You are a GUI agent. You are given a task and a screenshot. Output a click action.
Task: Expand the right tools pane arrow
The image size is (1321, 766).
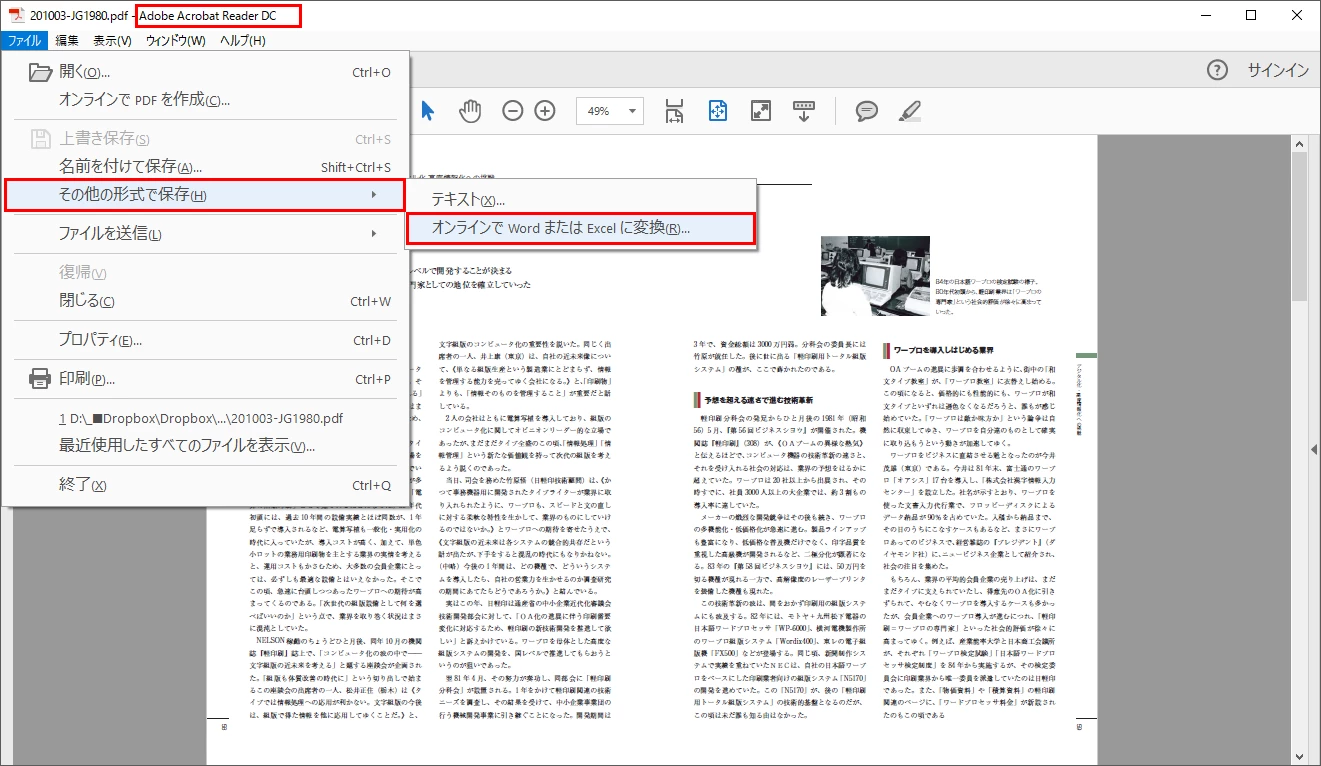1314,451
